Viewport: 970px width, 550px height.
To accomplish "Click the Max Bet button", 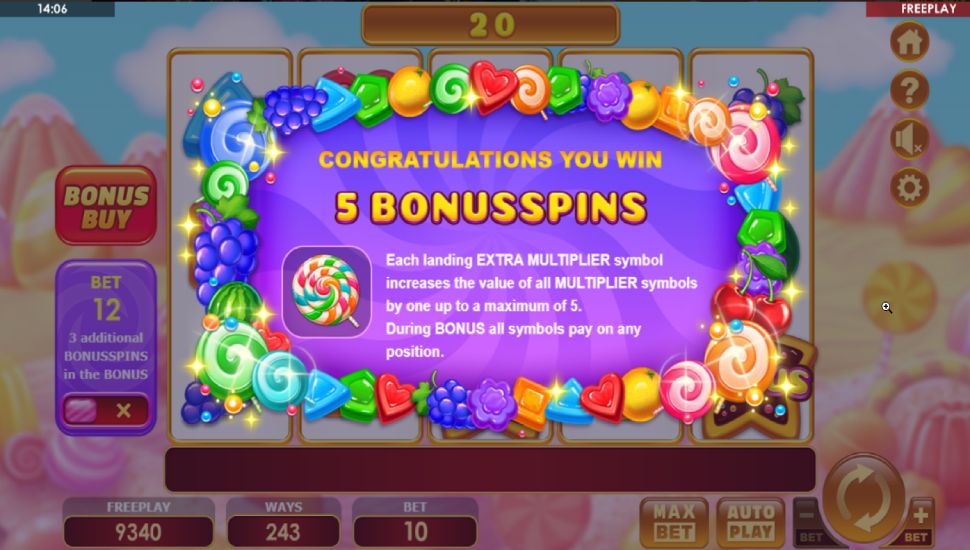I will pyautogui.click(x=674, y=523).
